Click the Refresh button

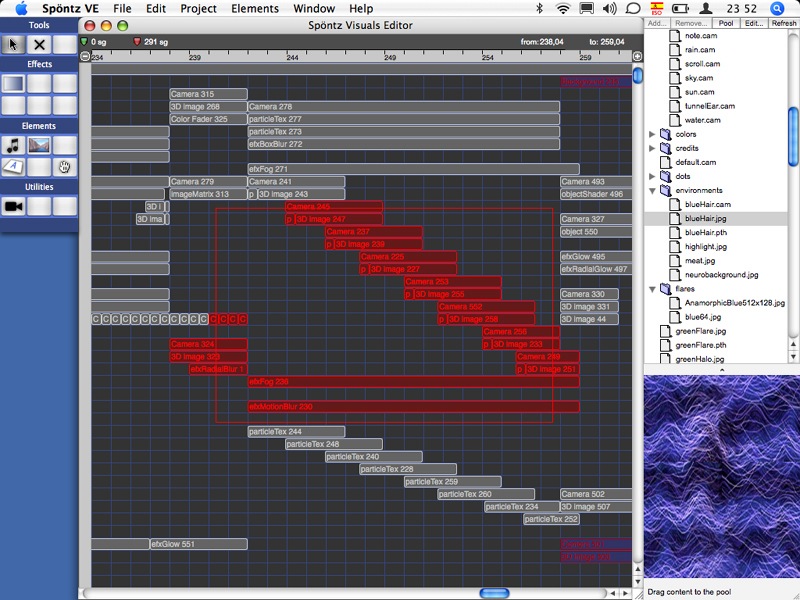click(x=783, y=23)
